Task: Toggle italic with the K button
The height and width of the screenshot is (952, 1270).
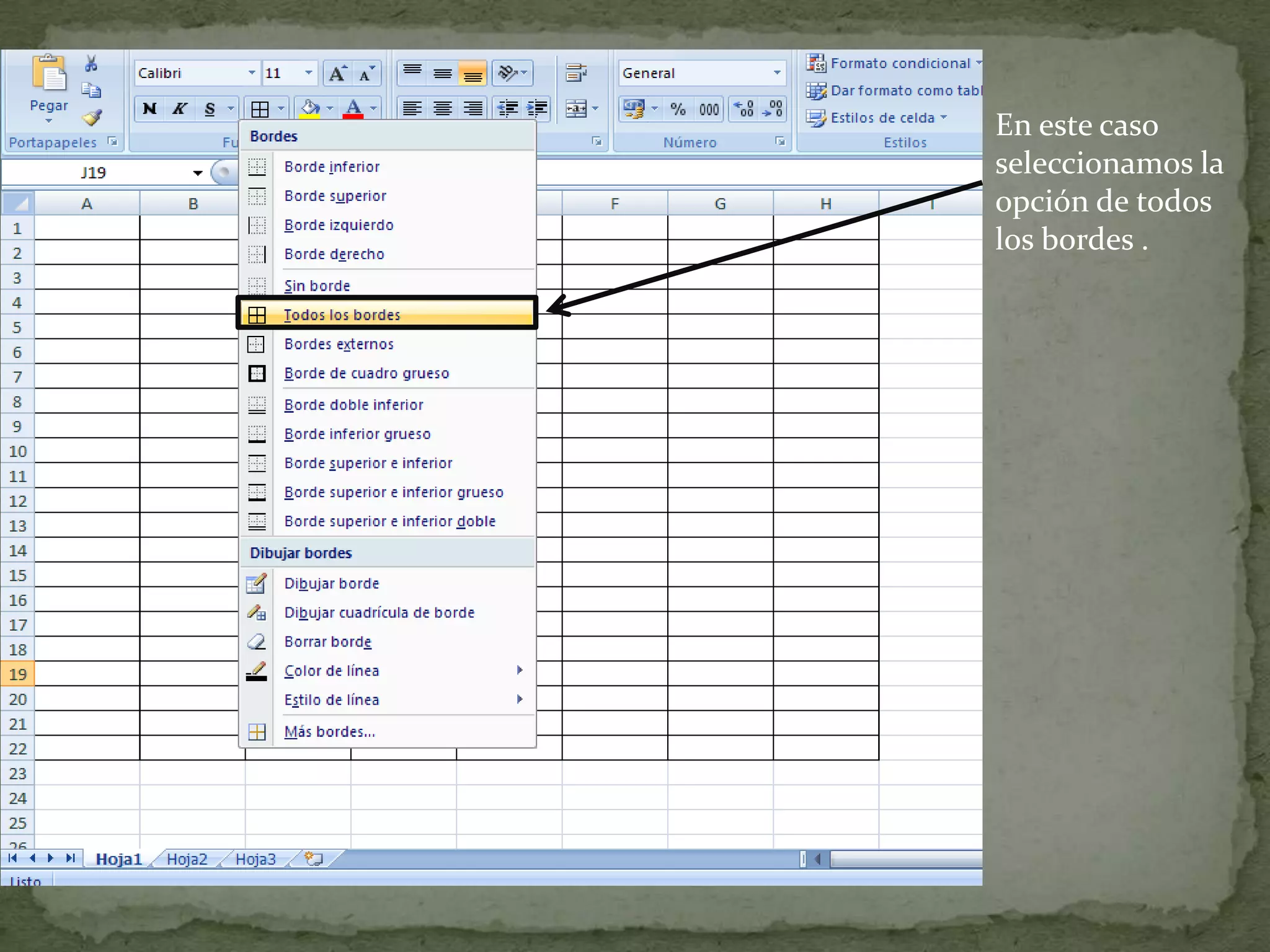Action: click(x=179, y=109)
